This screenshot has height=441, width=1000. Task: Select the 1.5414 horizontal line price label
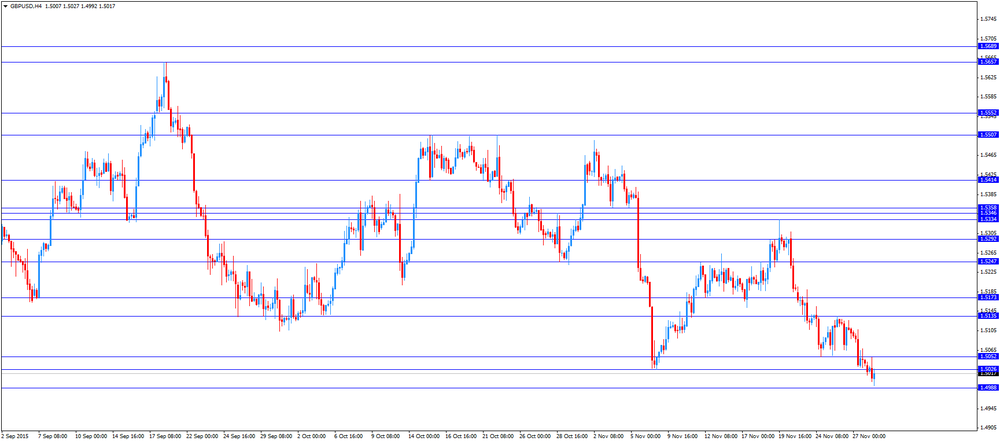pyautogui.click(x=987, y=180)
